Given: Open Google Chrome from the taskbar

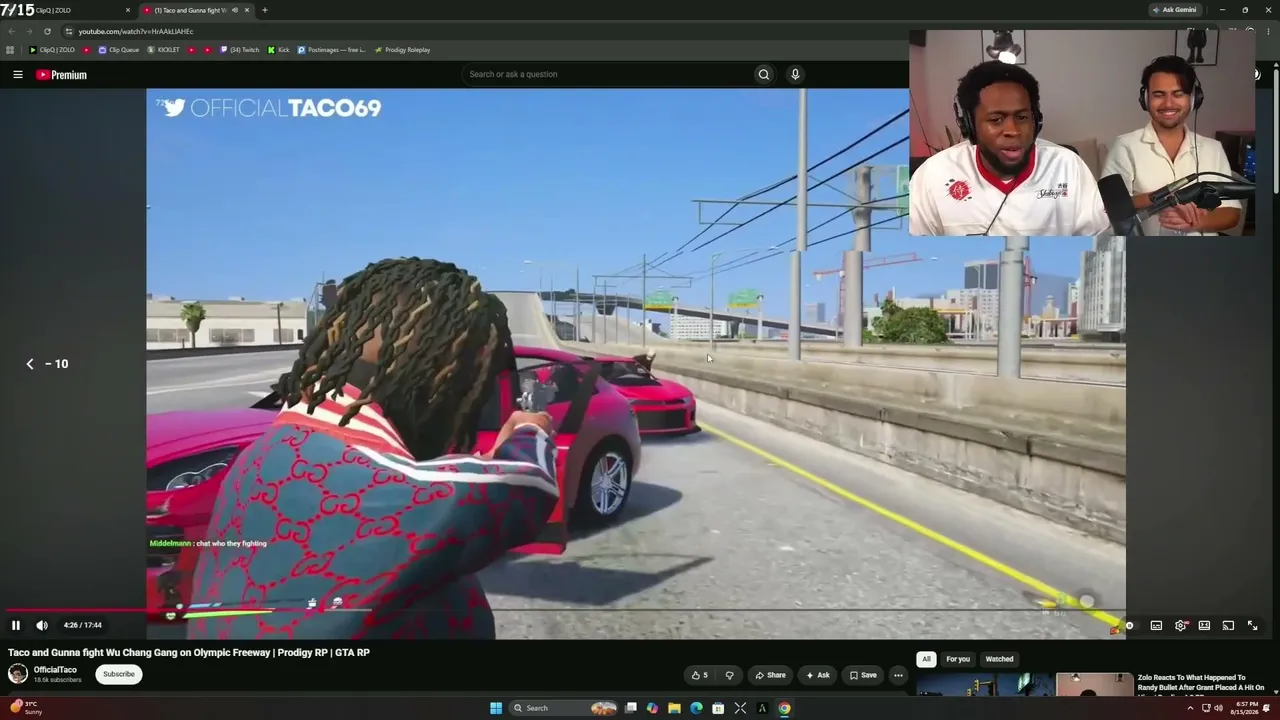Looking at the screenshot, I should point(784,708).
